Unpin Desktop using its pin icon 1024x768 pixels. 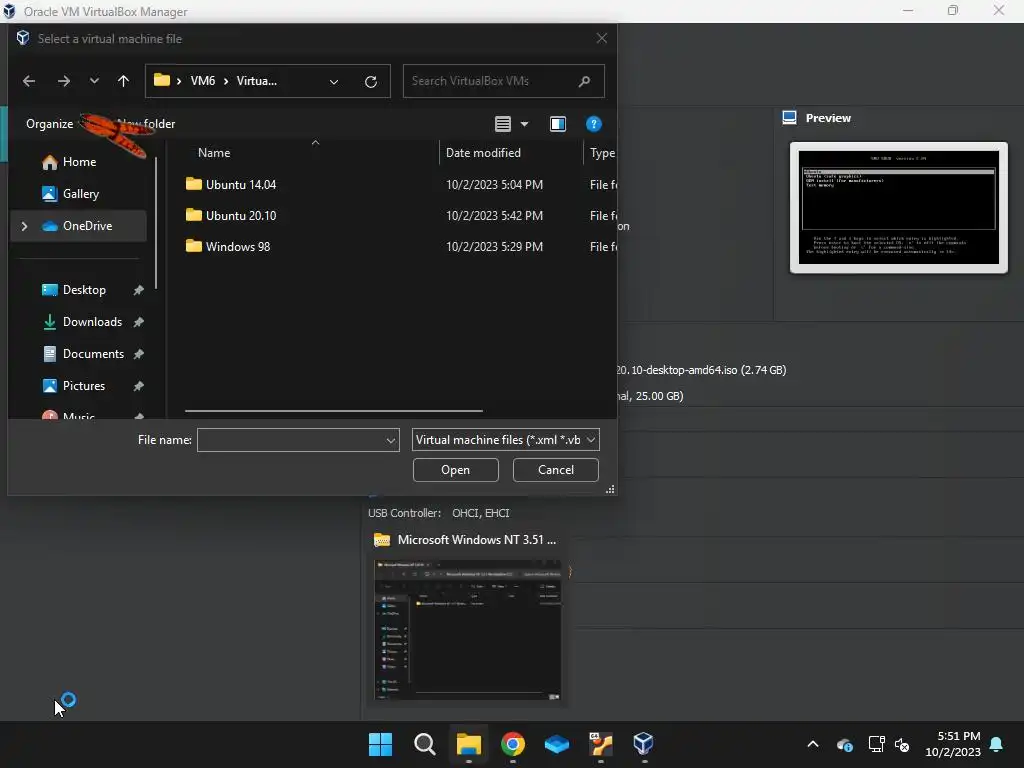click(x=138, y=290)
